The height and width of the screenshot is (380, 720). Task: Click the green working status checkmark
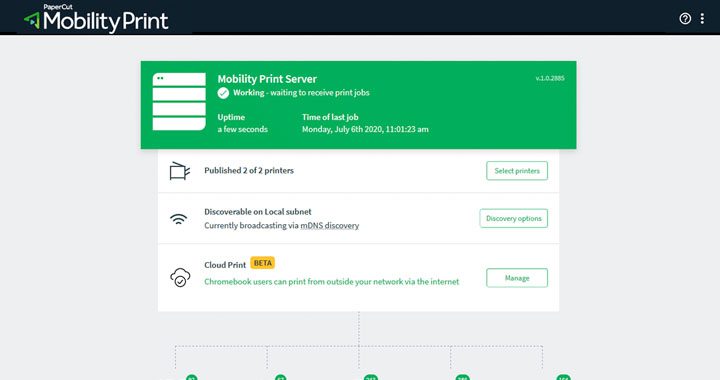(x=223, y=93)
